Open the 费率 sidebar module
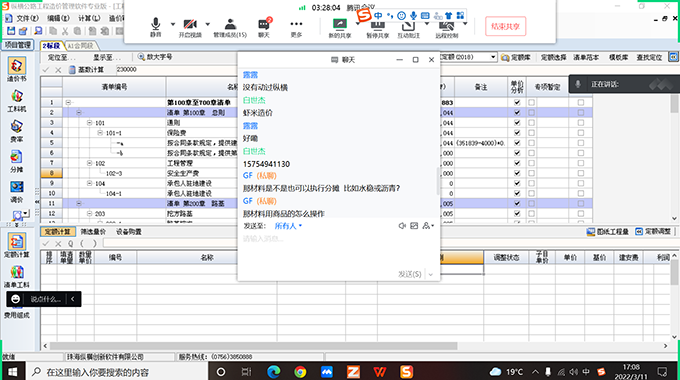Viewport: 680px width, 380px height. pos(16,131)
